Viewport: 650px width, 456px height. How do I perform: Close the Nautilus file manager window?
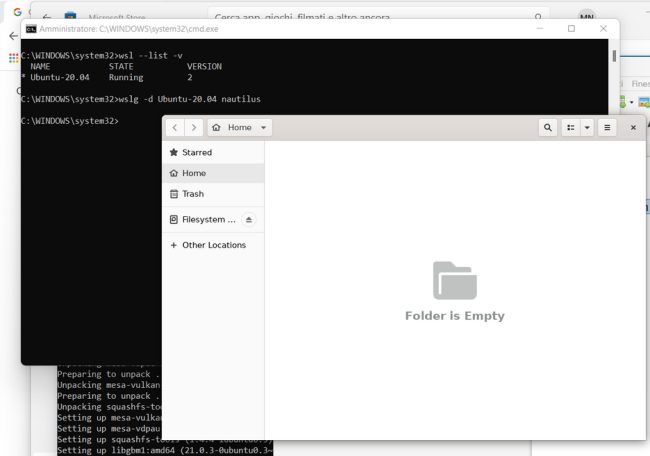633,128
